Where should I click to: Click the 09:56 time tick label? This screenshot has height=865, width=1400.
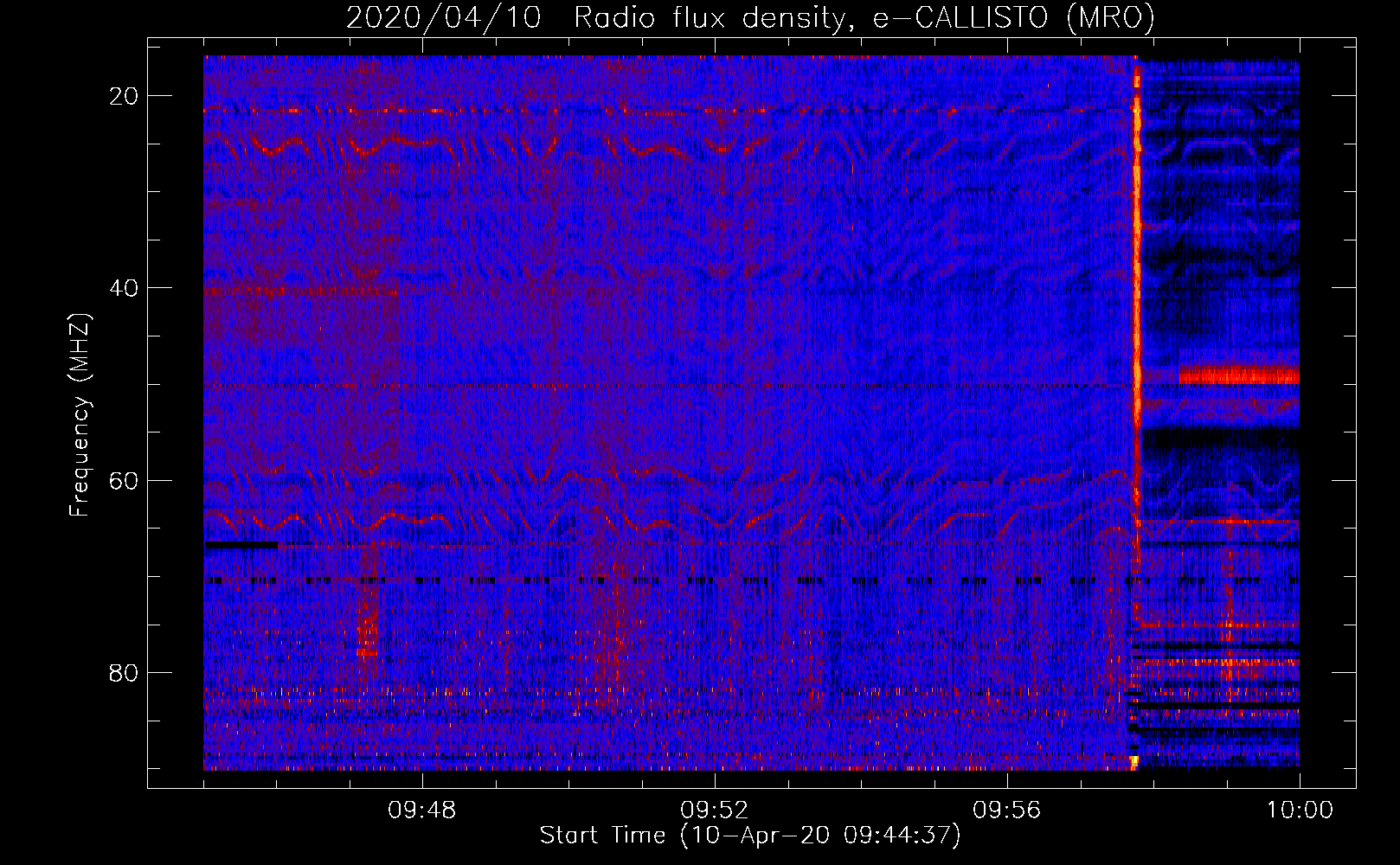point(1007,811)
